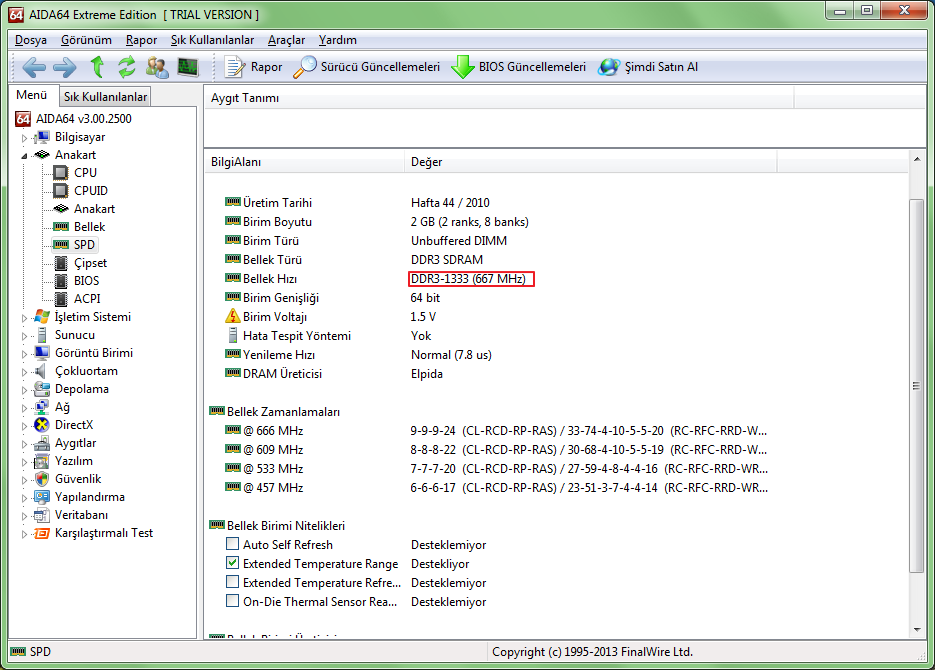Select the BIOS chip icon

(x=61, y=281)
